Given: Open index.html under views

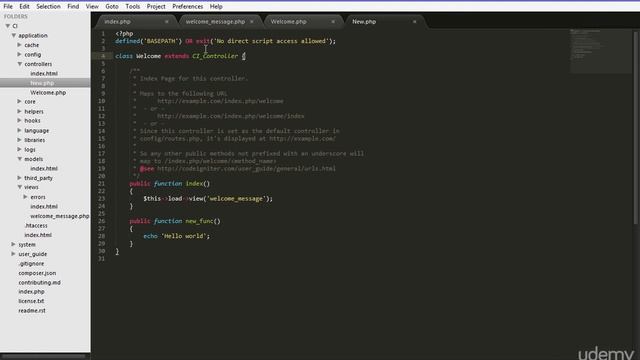Looking at the screenshot, I should 44,207.
